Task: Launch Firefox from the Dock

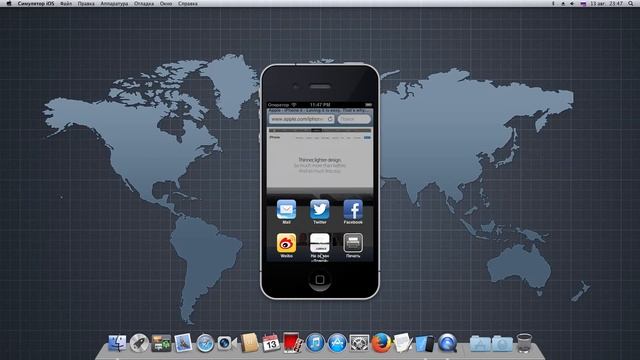Action: 381,343
